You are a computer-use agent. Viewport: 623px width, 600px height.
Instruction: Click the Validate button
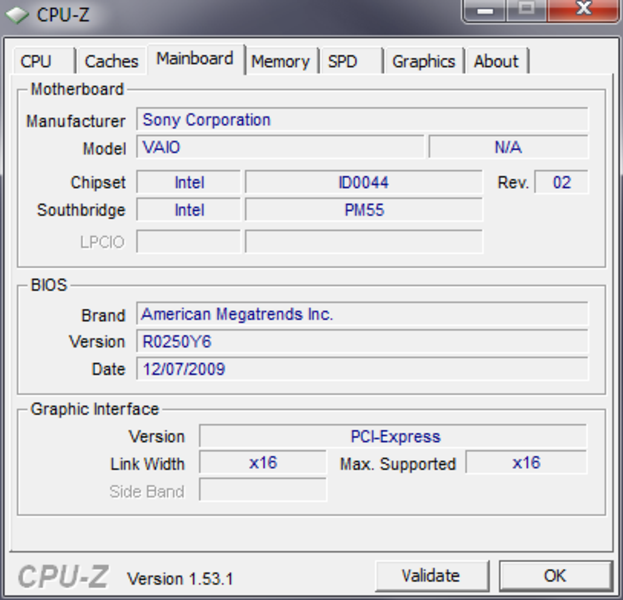click(x=431, y=576)
